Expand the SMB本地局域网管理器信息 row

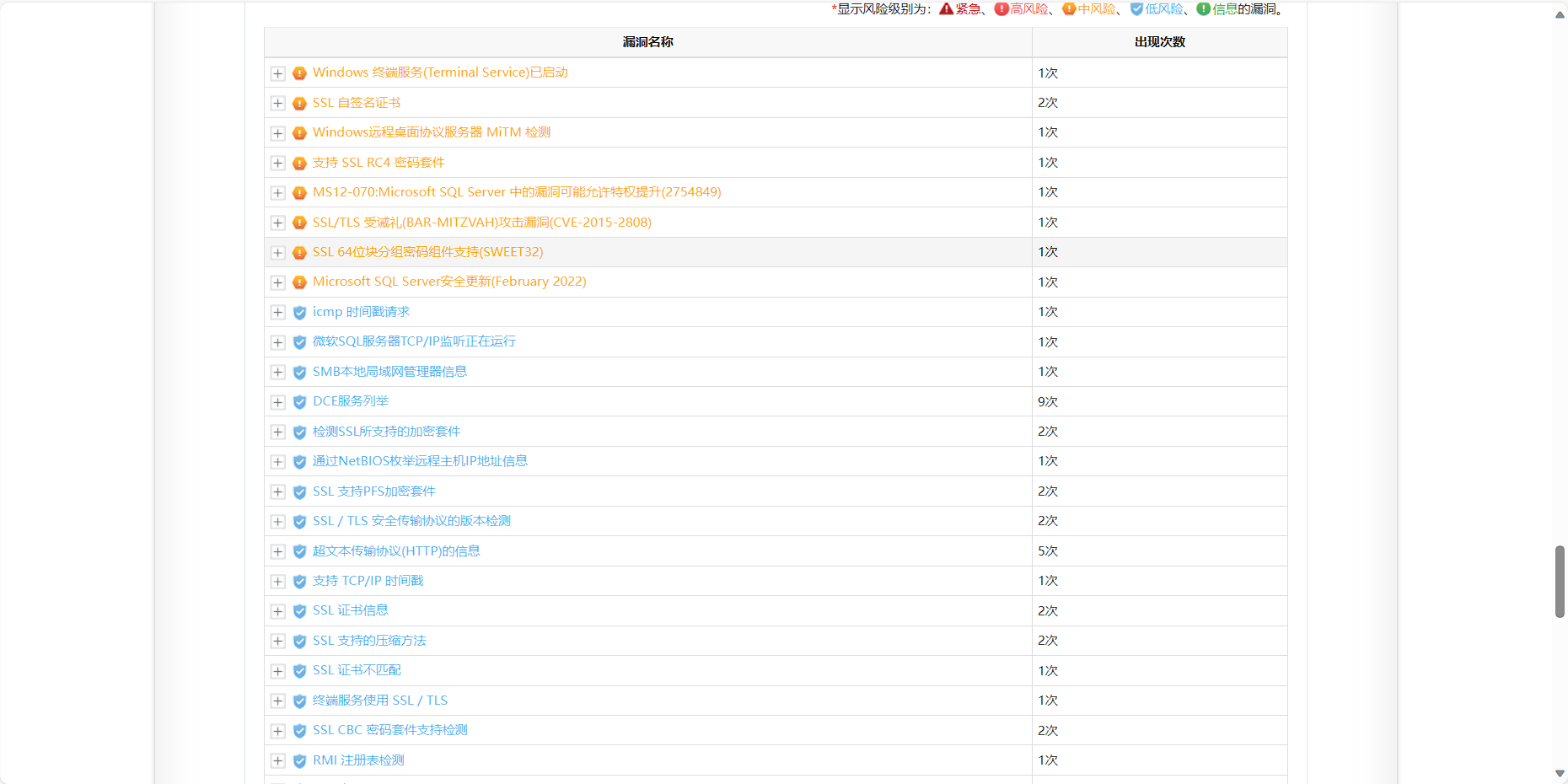pos(277,372)
